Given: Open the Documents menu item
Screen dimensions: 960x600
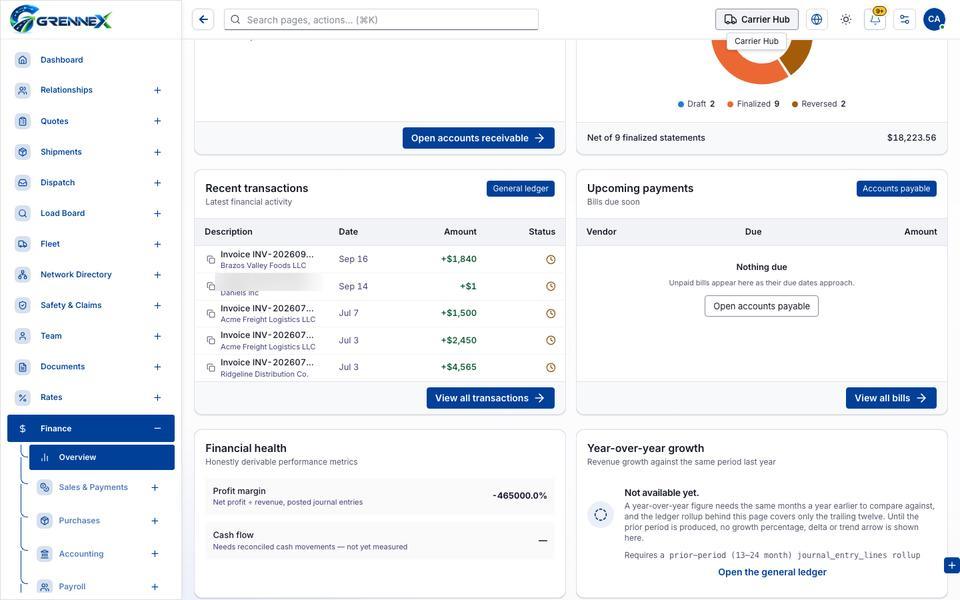Looking at the screenshot, I should coord(91,367).
